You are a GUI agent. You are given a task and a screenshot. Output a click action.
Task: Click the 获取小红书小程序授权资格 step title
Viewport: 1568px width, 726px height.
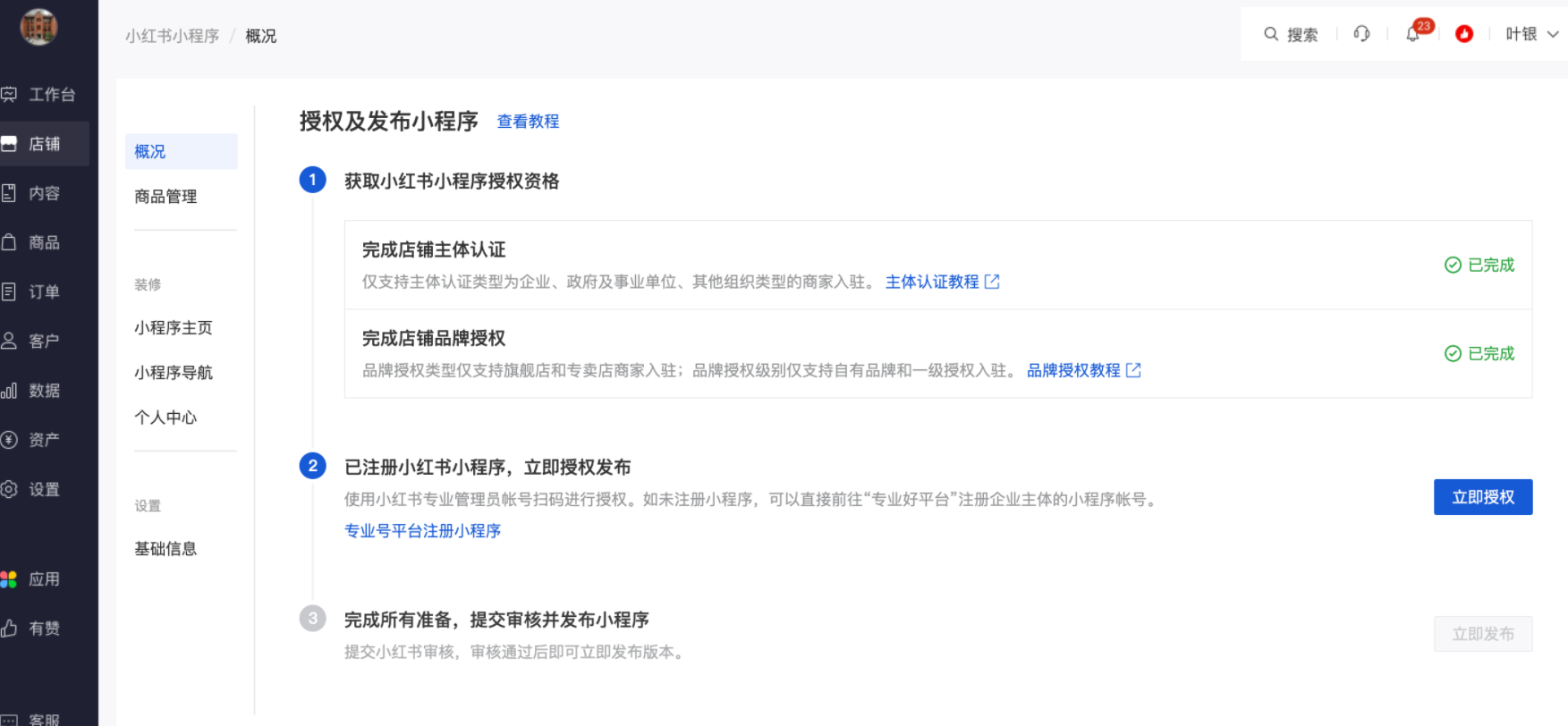452,181
